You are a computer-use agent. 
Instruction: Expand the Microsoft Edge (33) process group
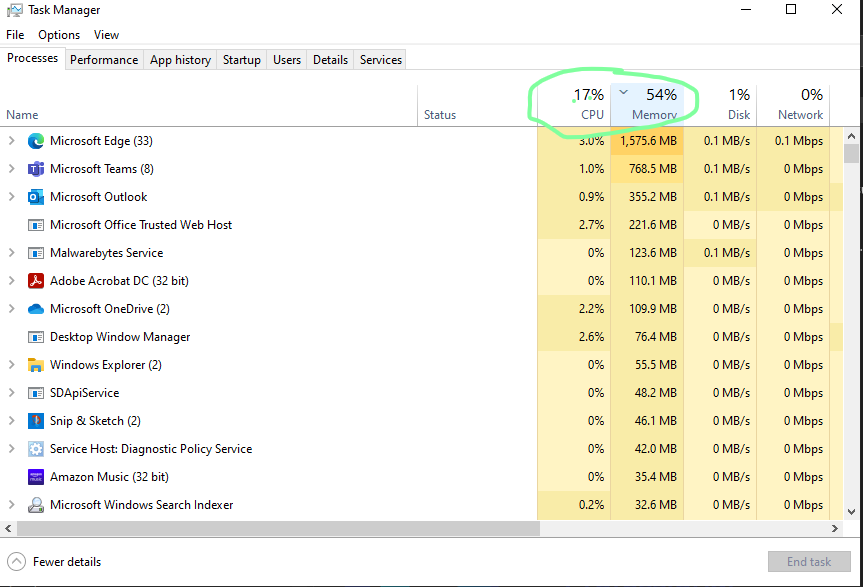pos(12,141)
